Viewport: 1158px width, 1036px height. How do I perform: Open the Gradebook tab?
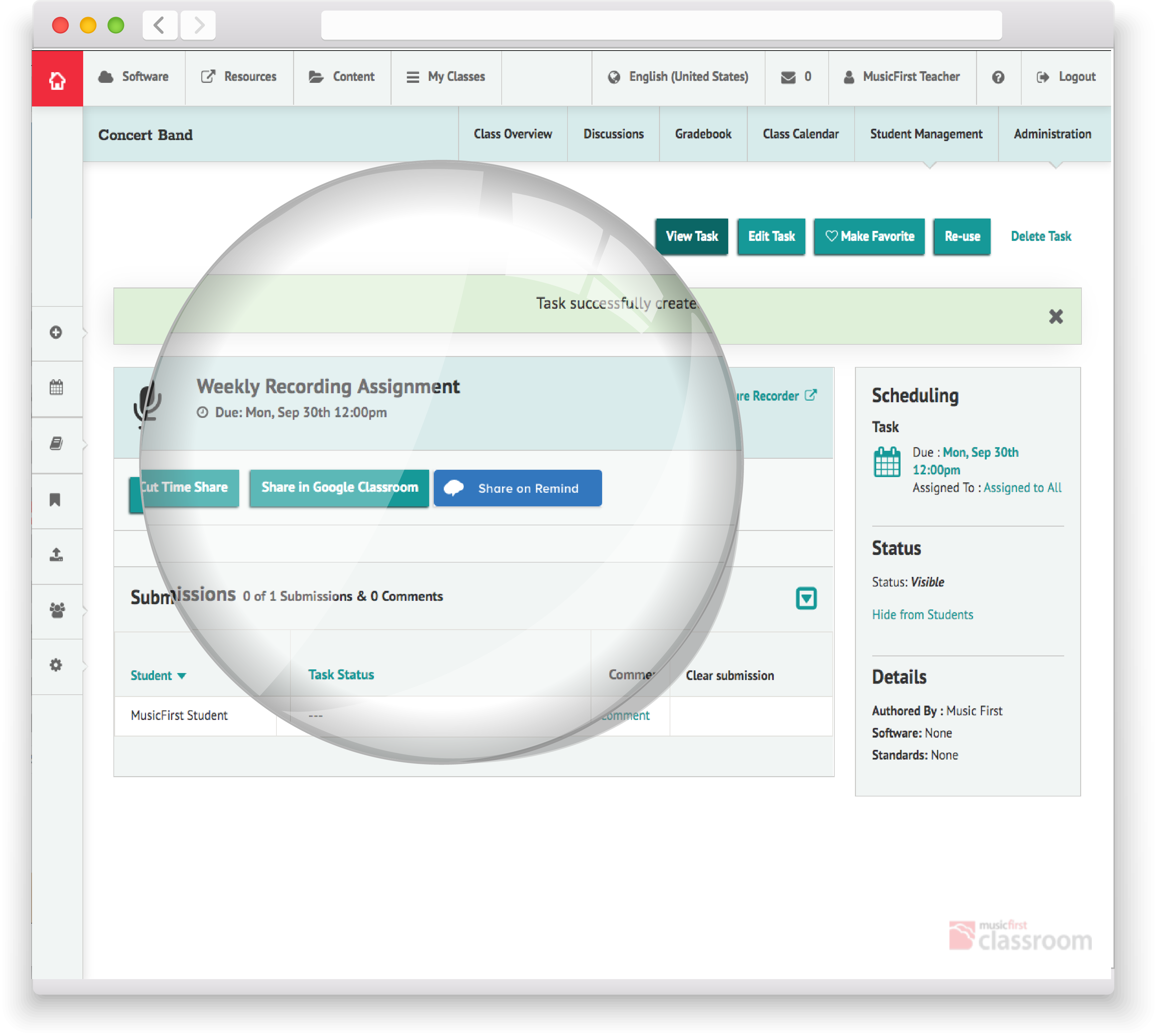[x=704, y=134]
